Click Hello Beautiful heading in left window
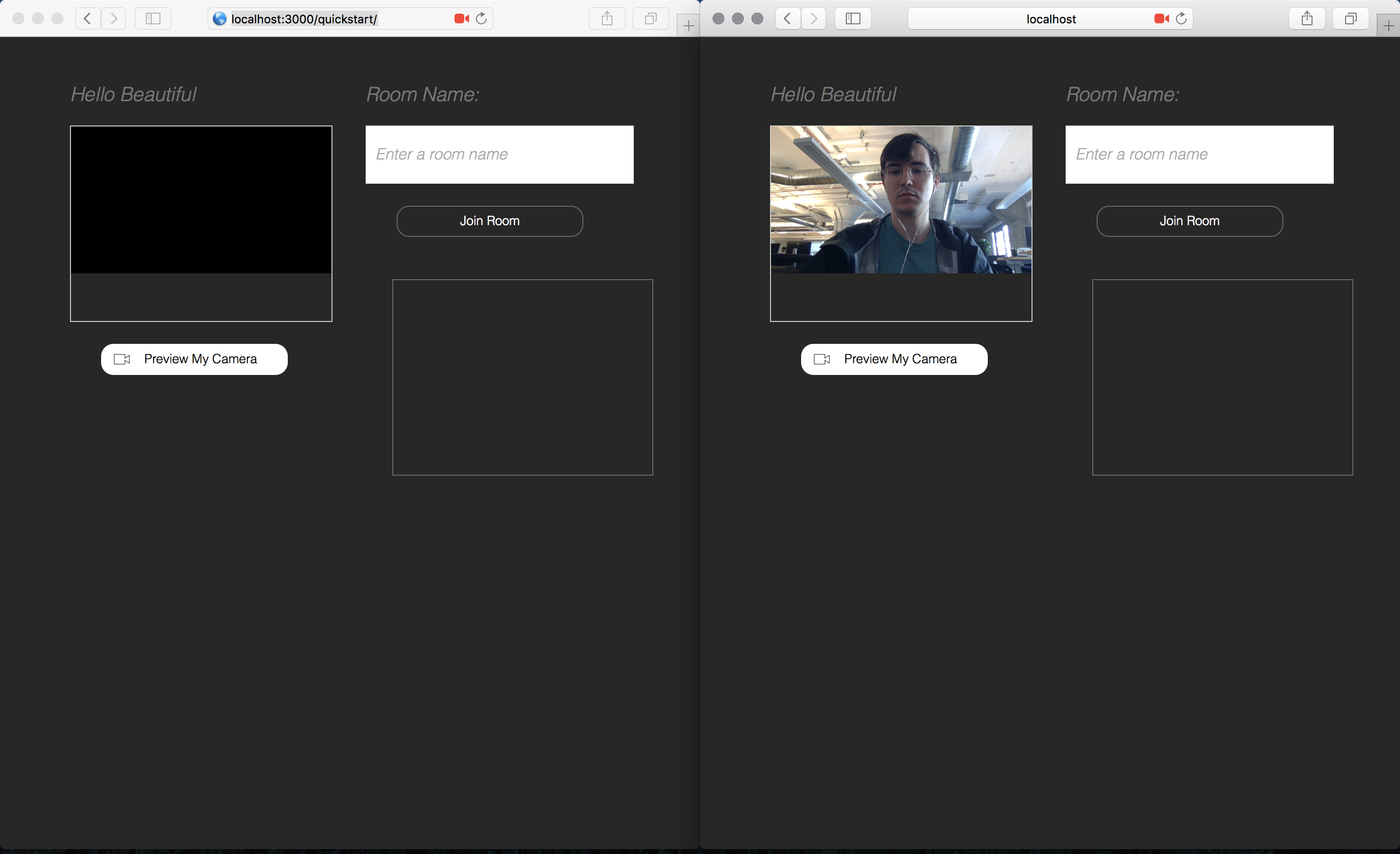This screenshot has height=854, width=1400. coord(134,94)
